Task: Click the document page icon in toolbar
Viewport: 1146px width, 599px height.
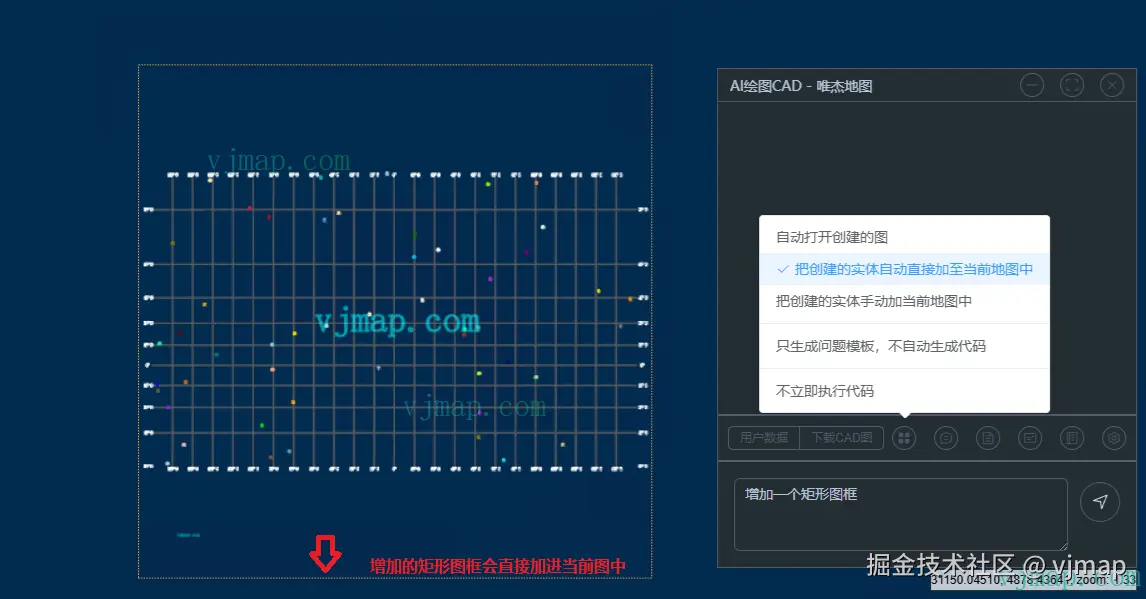Action: [987, 438]
